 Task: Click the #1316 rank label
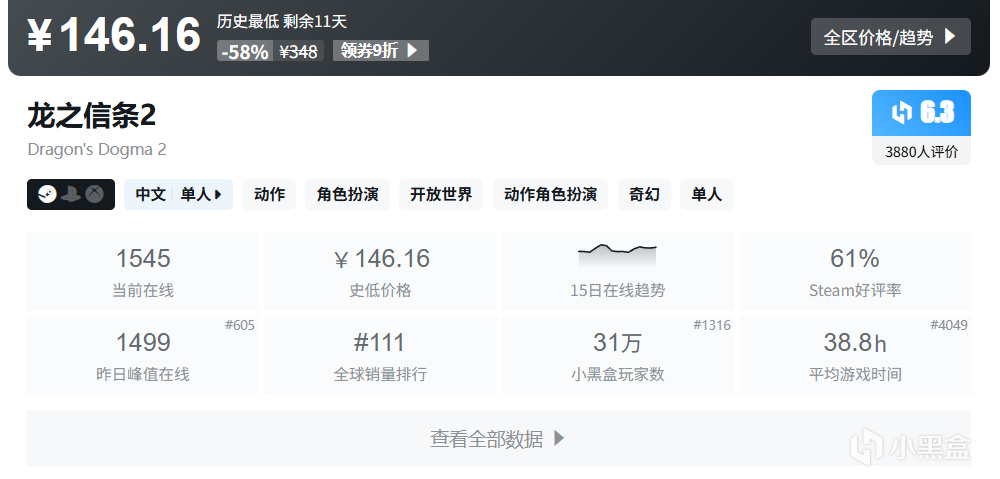[x=712, y=325]
